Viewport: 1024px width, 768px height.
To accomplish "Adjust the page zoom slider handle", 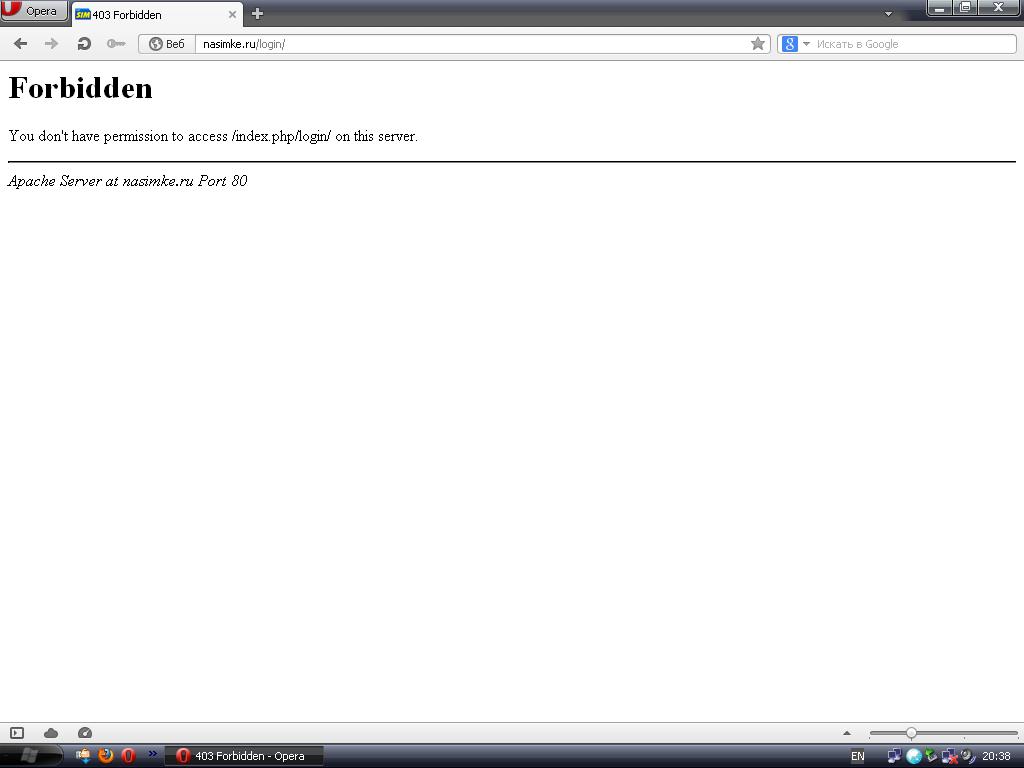I will pyautogui.click(x=911, y=733).
